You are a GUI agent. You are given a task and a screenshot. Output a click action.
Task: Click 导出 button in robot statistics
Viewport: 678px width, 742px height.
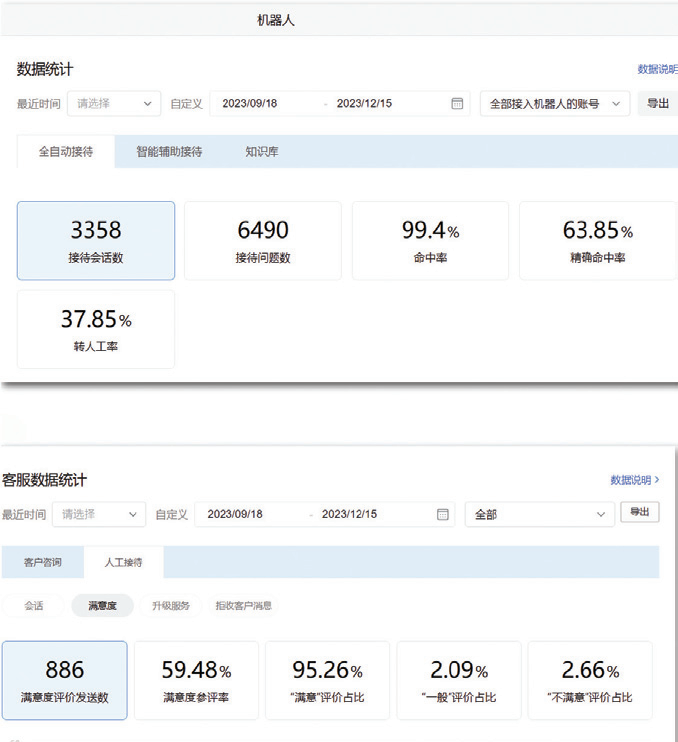(657, 103)
